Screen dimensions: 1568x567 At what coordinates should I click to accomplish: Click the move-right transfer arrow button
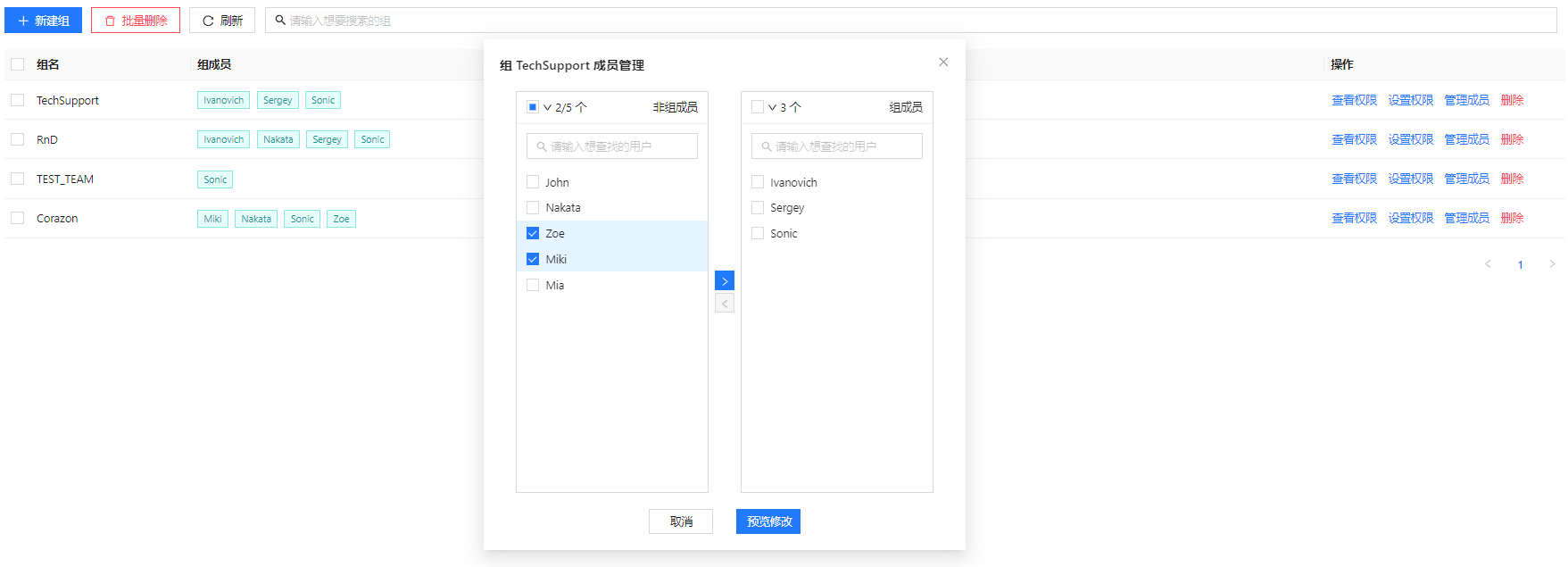(x=724, y=281)
